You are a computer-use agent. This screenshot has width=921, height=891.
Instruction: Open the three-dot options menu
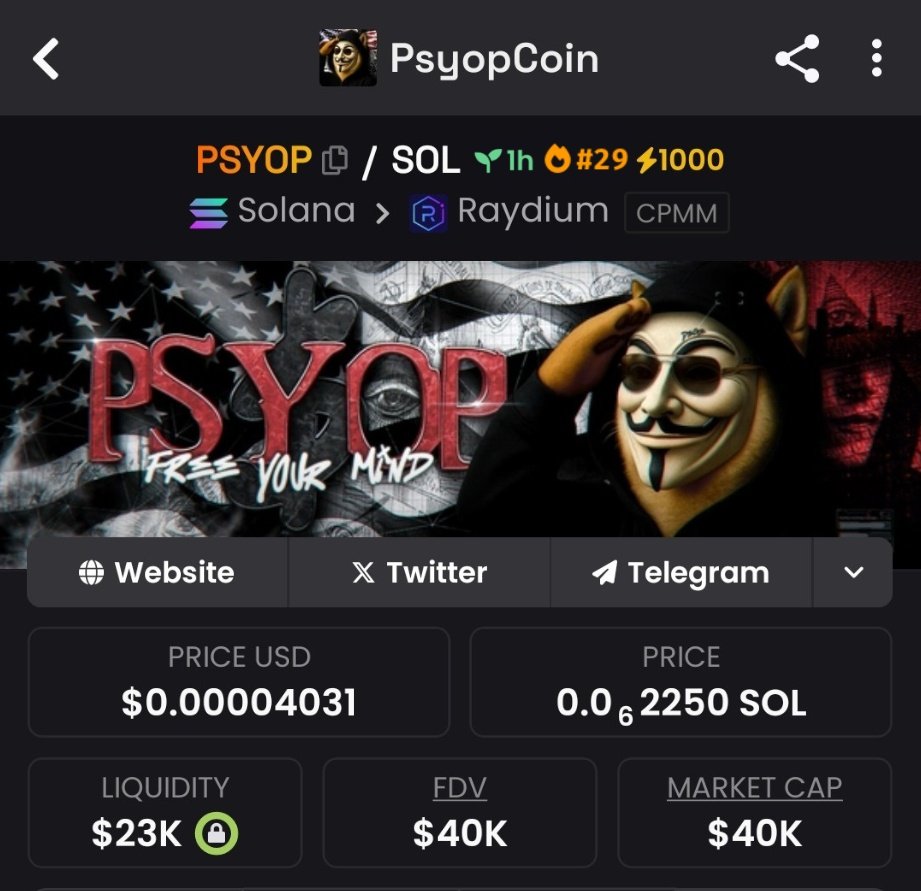point(876,58)
